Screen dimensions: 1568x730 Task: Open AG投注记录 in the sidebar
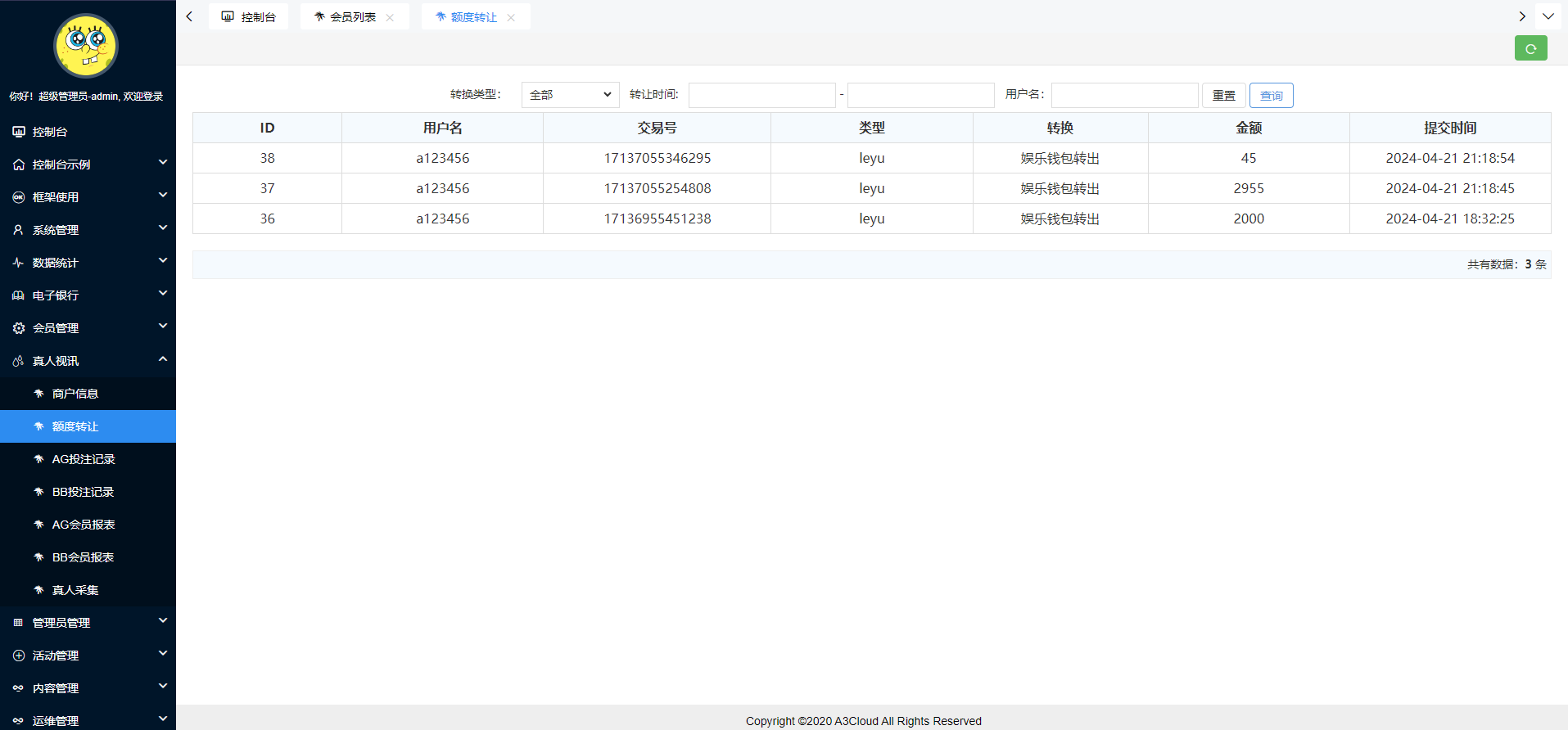point(84,459)
